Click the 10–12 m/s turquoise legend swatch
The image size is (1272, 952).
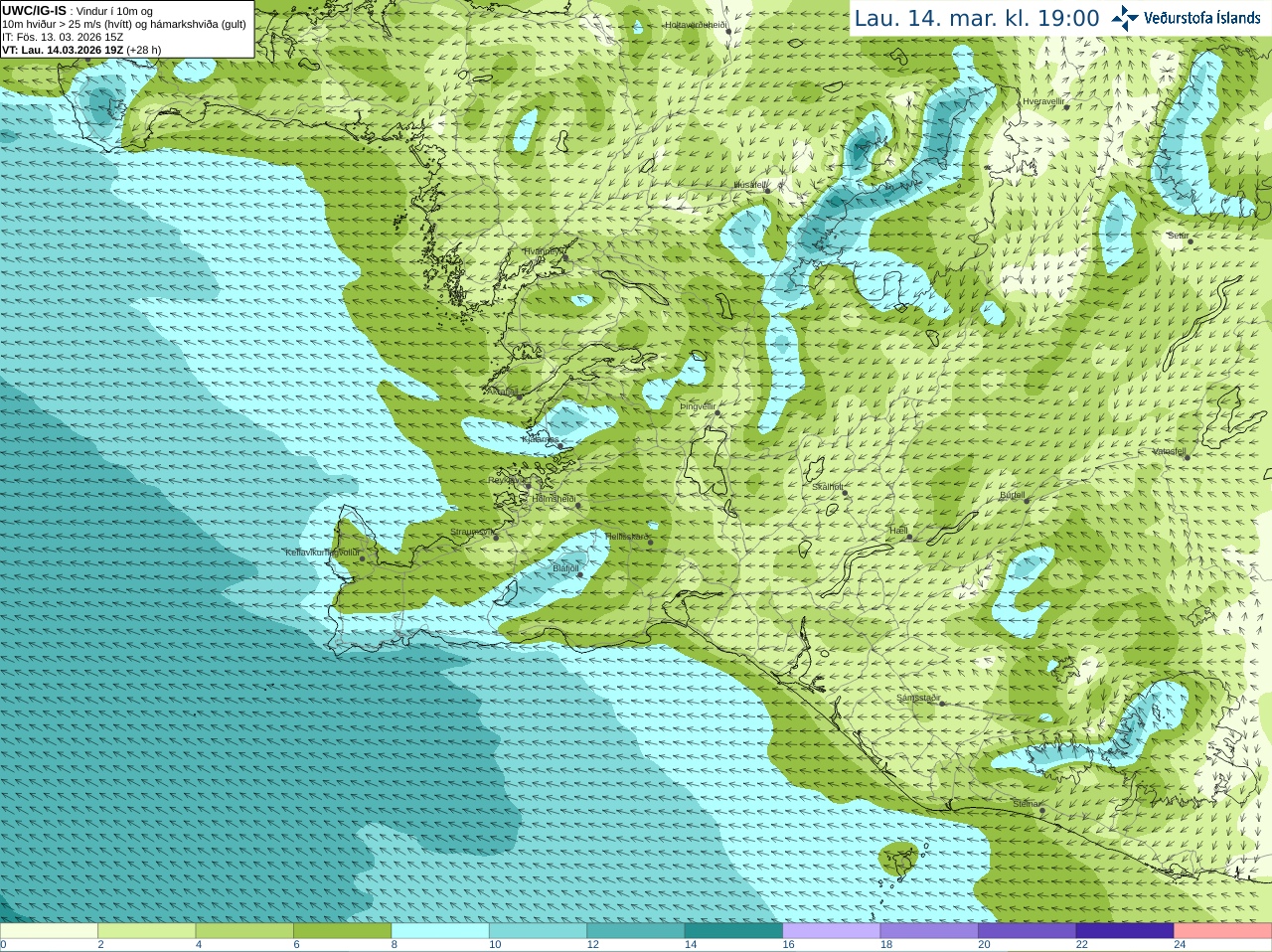tap(538, 931)
